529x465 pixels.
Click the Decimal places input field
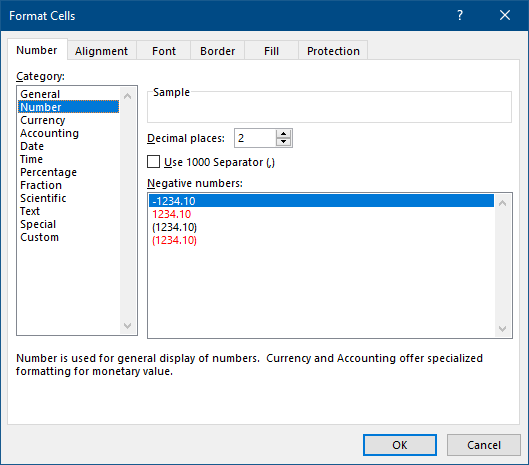point(255,138)
